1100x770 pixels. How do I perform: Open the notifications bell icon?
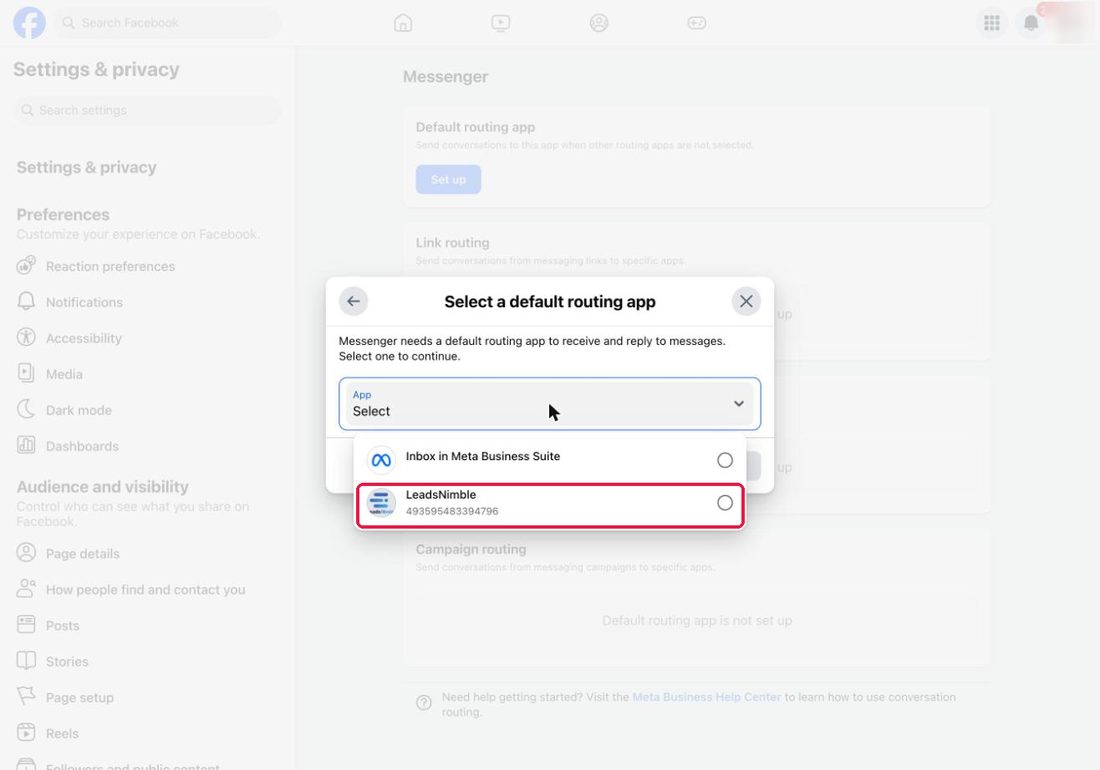[x=1031, y=23]
